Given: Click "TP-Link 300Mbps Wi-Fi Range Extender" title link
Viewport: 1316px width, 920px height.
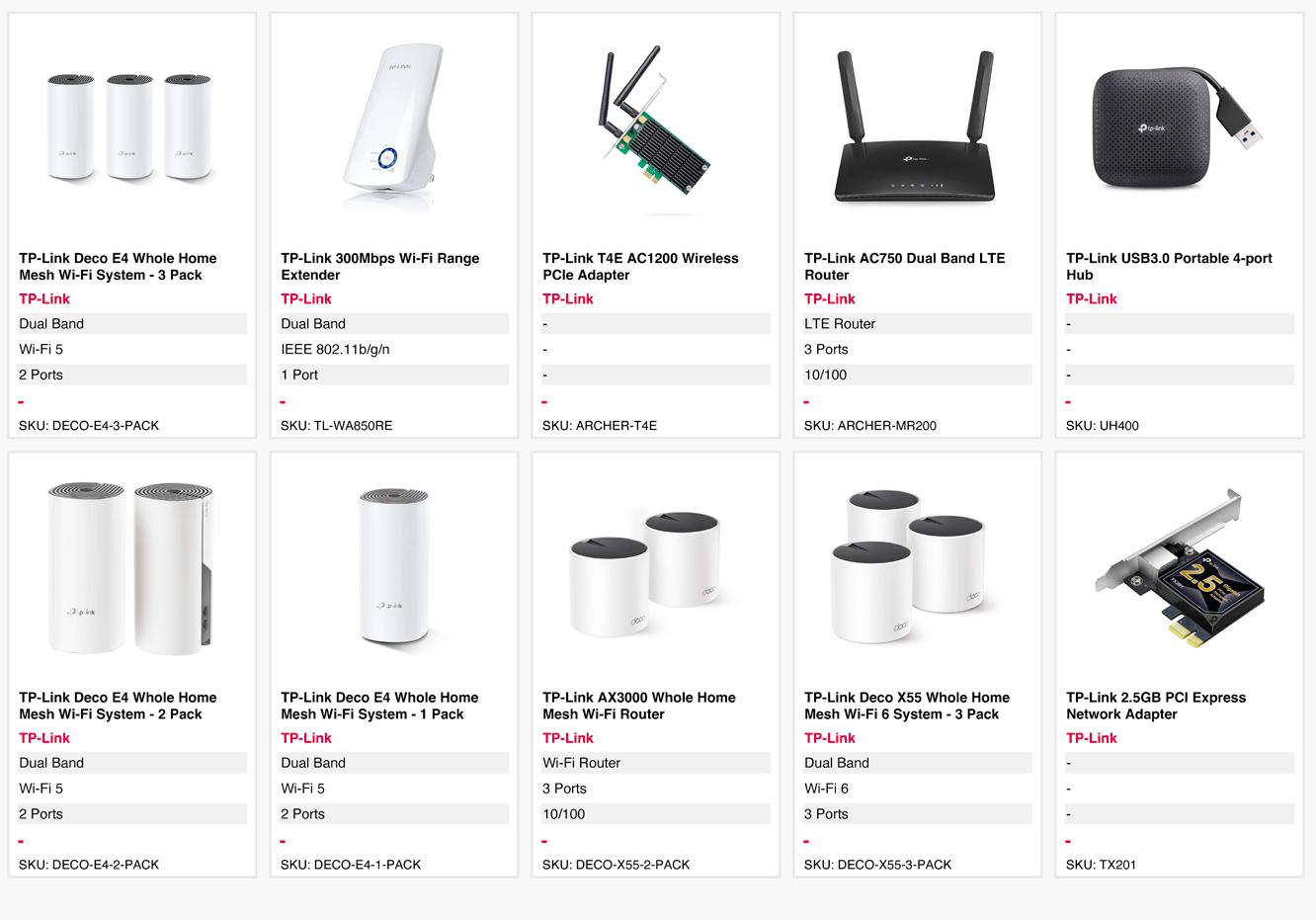Looking at the screenshot, I should (x=379, y=267).
